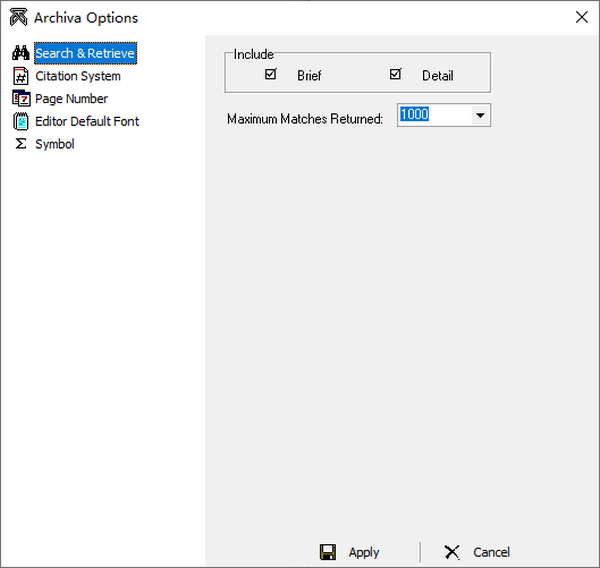Click the X icon beside Cancel

click(x=452, y=552)
